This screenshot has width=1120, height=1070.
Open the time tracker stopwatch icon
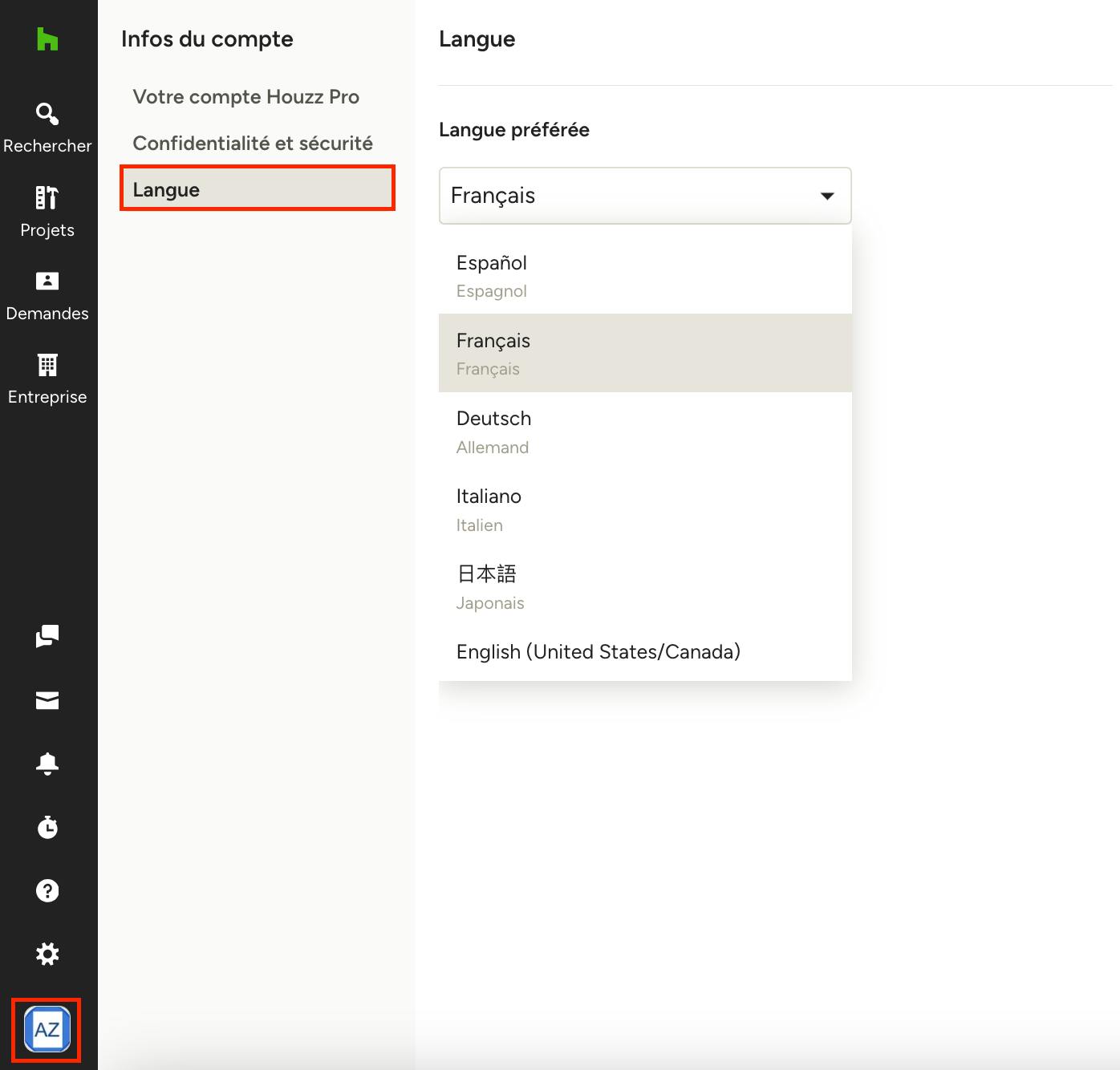[47, 827]
